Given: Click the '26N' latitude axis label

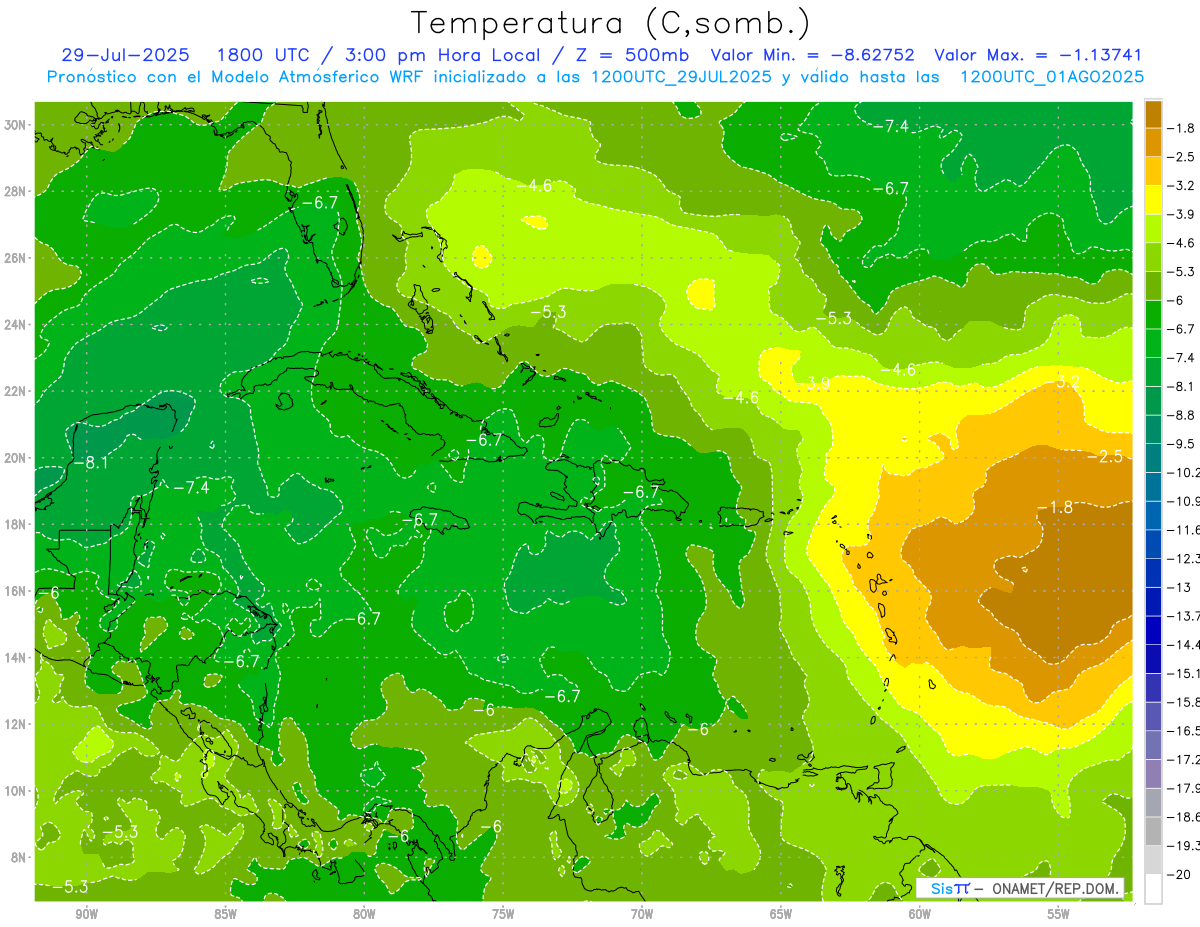Looking at the screenshot, I should coord(16,258).
